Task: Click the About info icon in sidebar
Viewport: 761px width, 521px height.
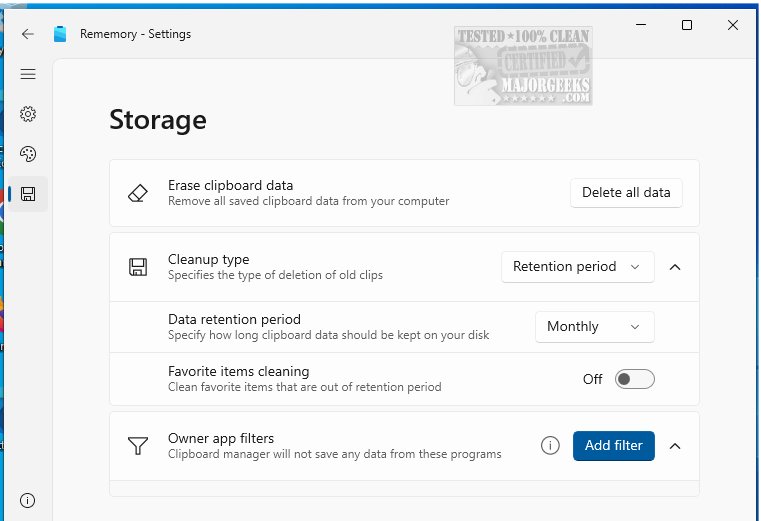Action: point(28,500)
